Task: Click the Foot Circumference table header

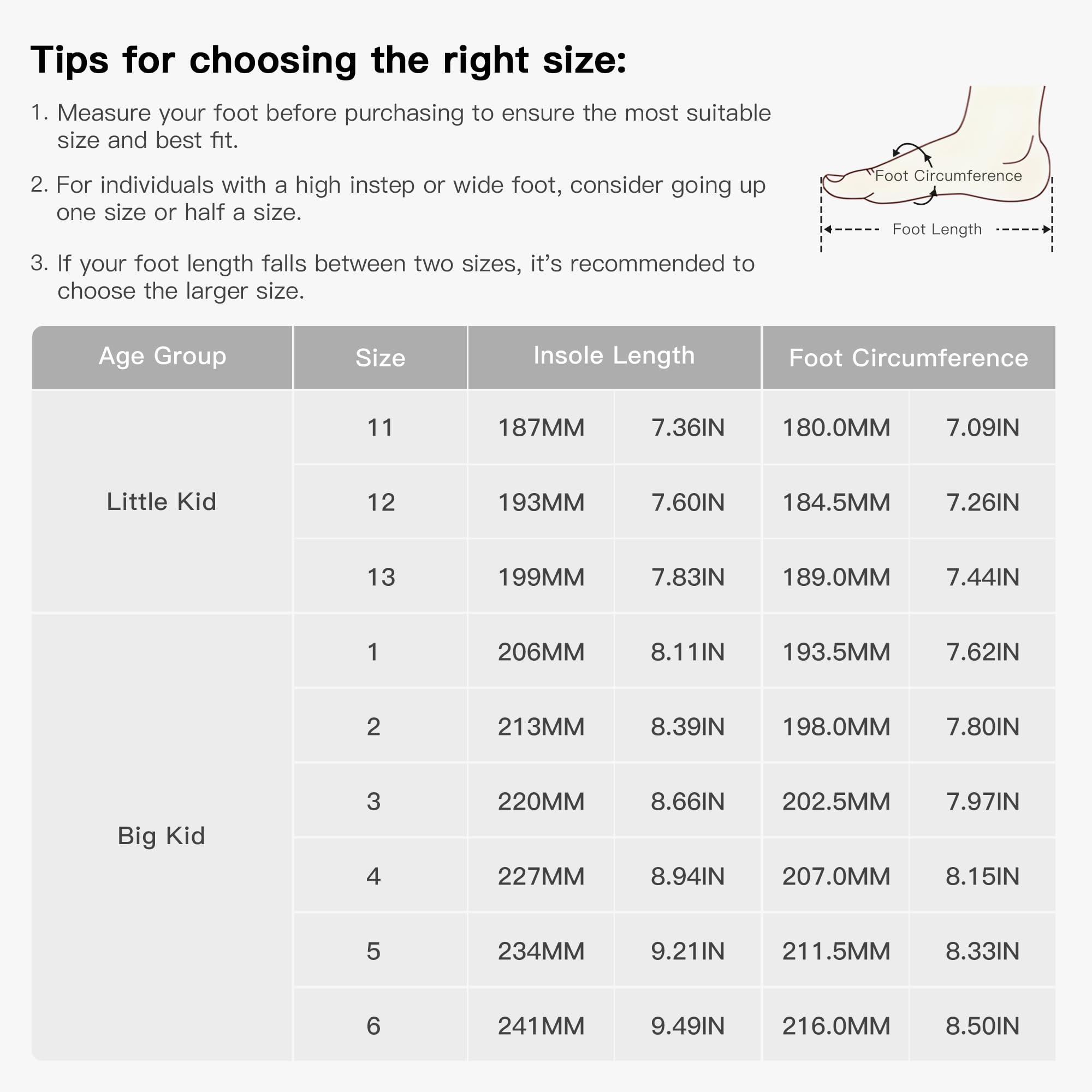Action: pos(908,358)
